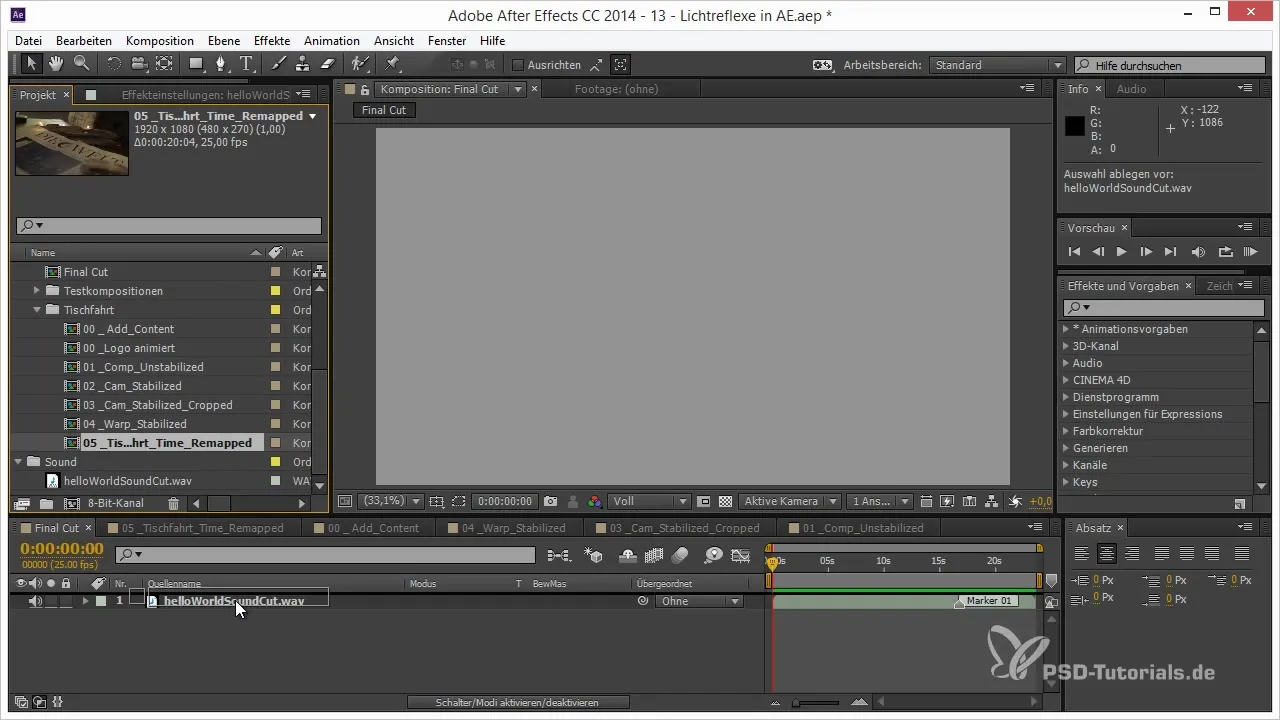
Task: Open the Komposition menu
Action: [160, 41]
